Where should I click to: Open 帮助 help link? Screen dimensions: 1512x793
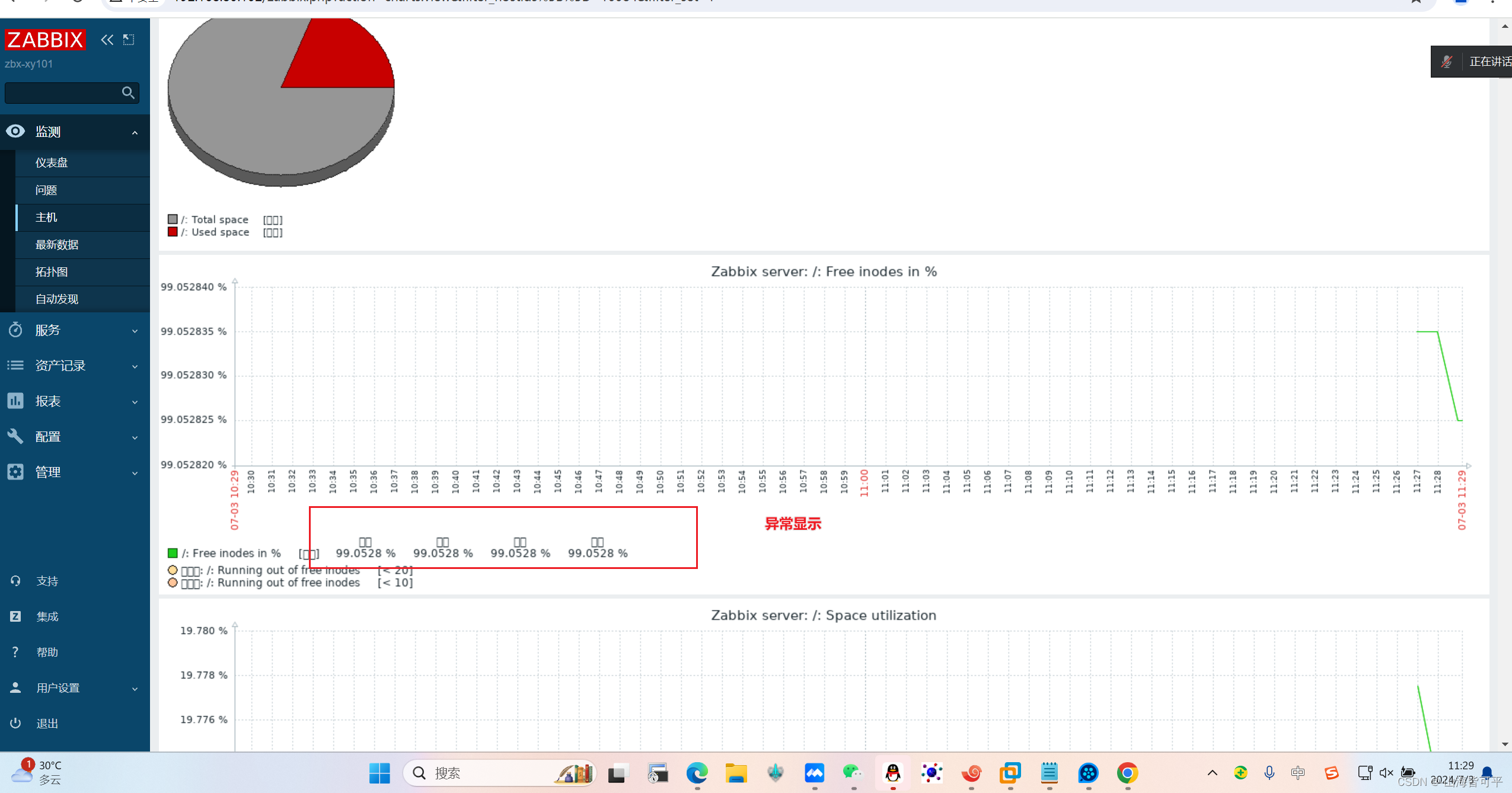pyautogui.click(x=47, y=653)
